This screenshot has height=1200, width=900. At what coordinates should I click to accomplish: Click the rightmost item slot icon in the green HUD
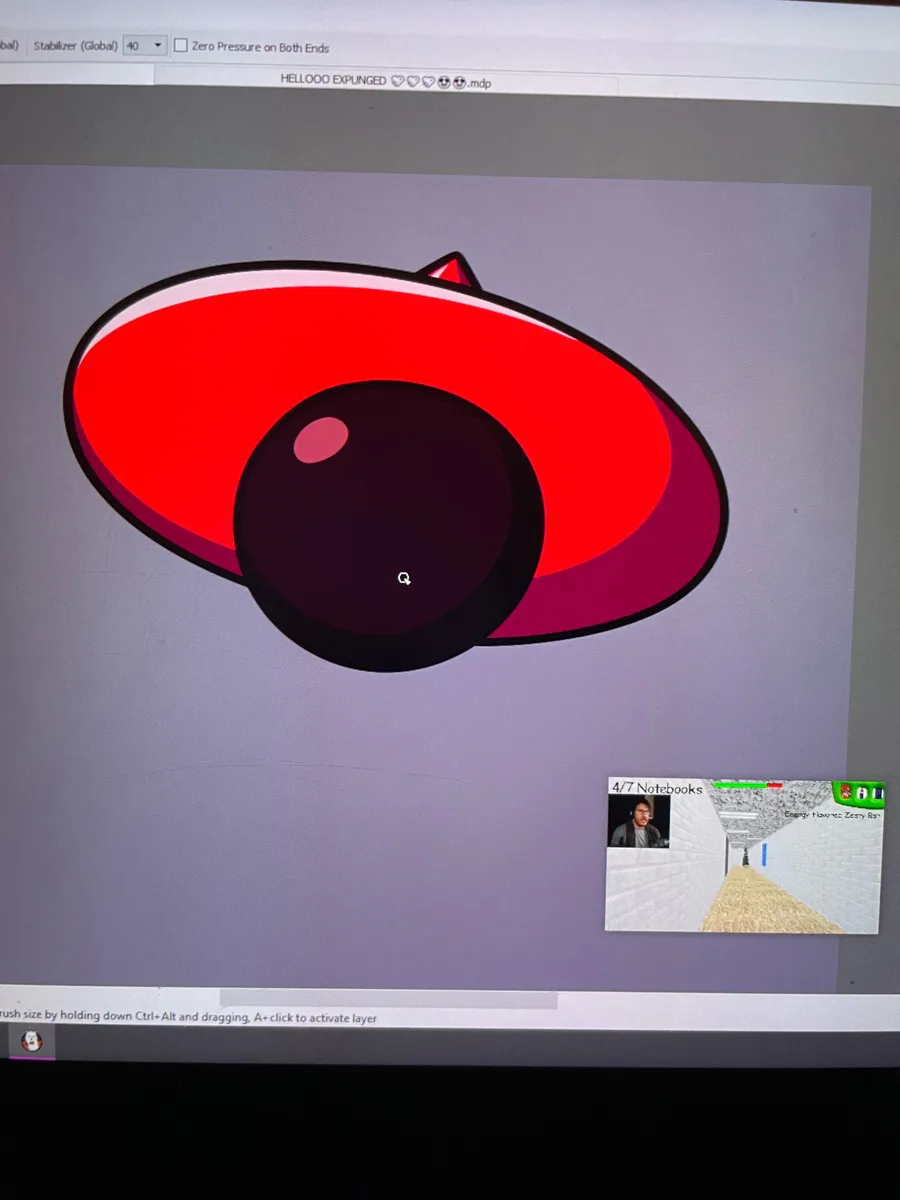click(877, 794)
